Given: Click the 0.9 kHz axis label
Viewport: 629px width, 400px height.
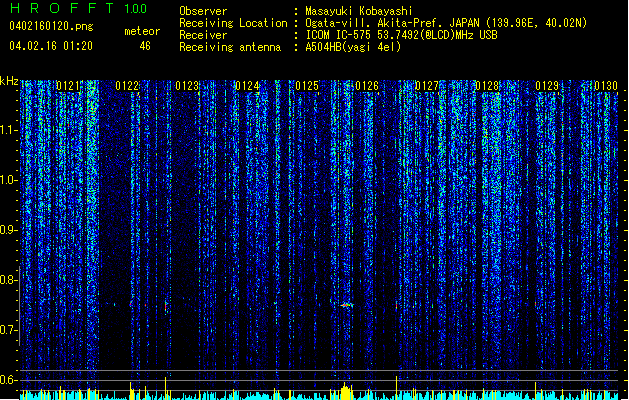Looking at the screenshot, I should click(8, 230).
